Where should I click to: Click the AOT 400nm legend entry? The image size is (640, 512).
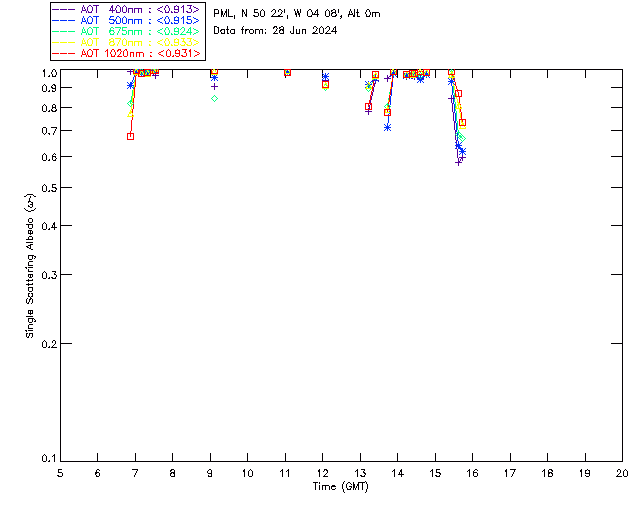[x=126, y=9]
